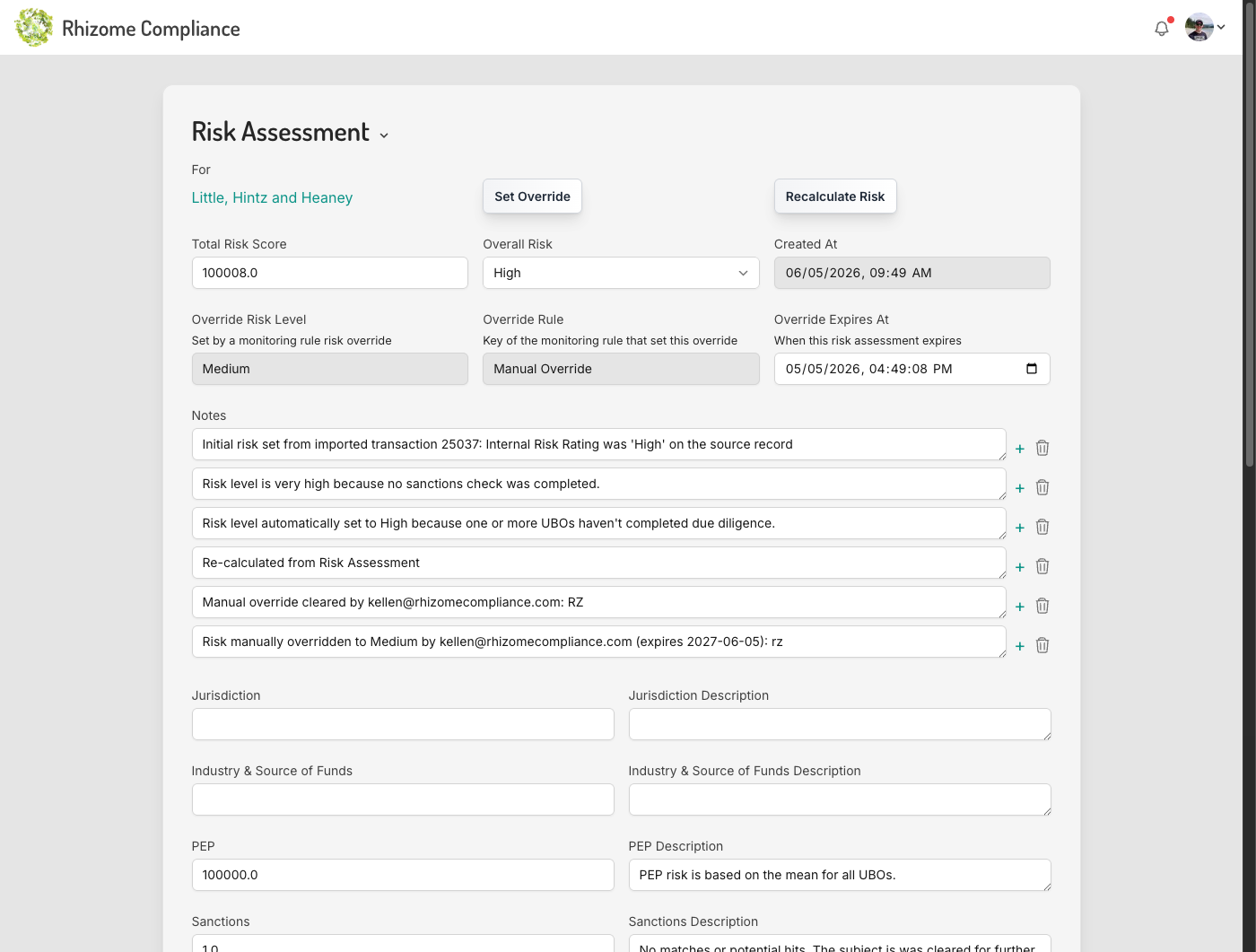Edit the 'no sanctions check was completed' note
The image size is (1256, 952).
(598, 484)
